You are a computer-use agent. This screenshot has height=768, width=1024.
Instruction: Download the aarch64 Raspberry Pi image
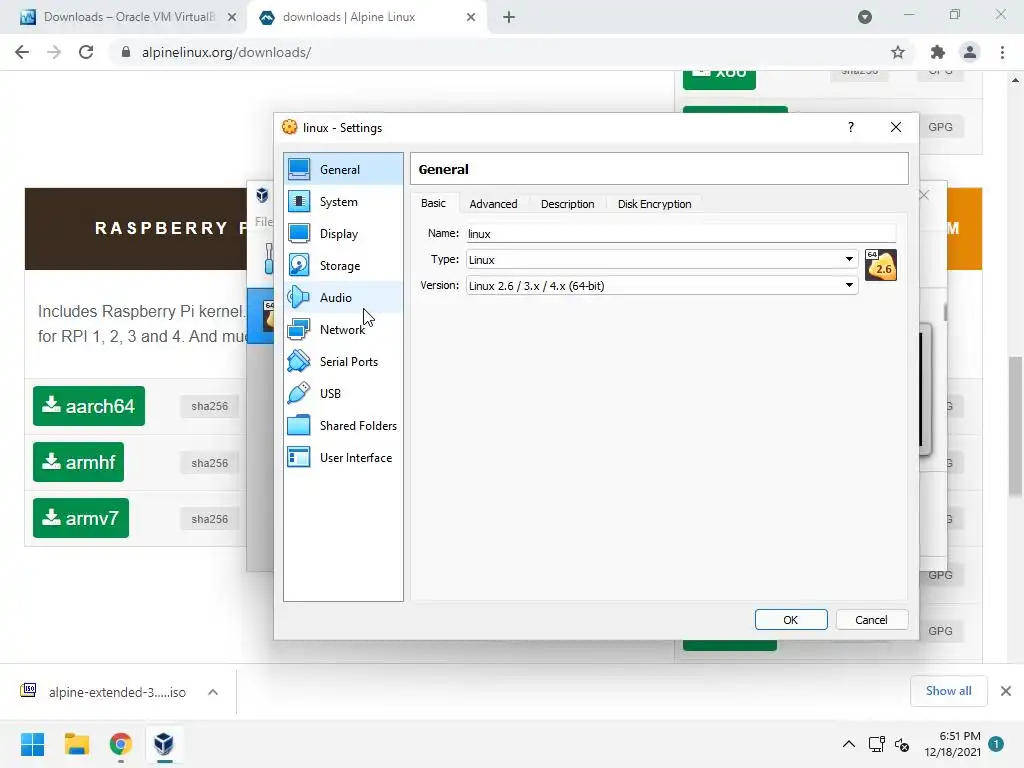pyautogui.click(x=89, y=406)
